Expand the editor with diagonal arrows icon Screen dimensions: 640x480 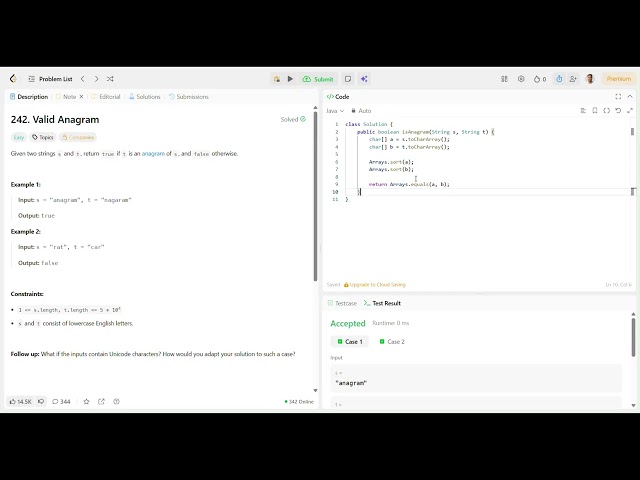click(630, 111)
